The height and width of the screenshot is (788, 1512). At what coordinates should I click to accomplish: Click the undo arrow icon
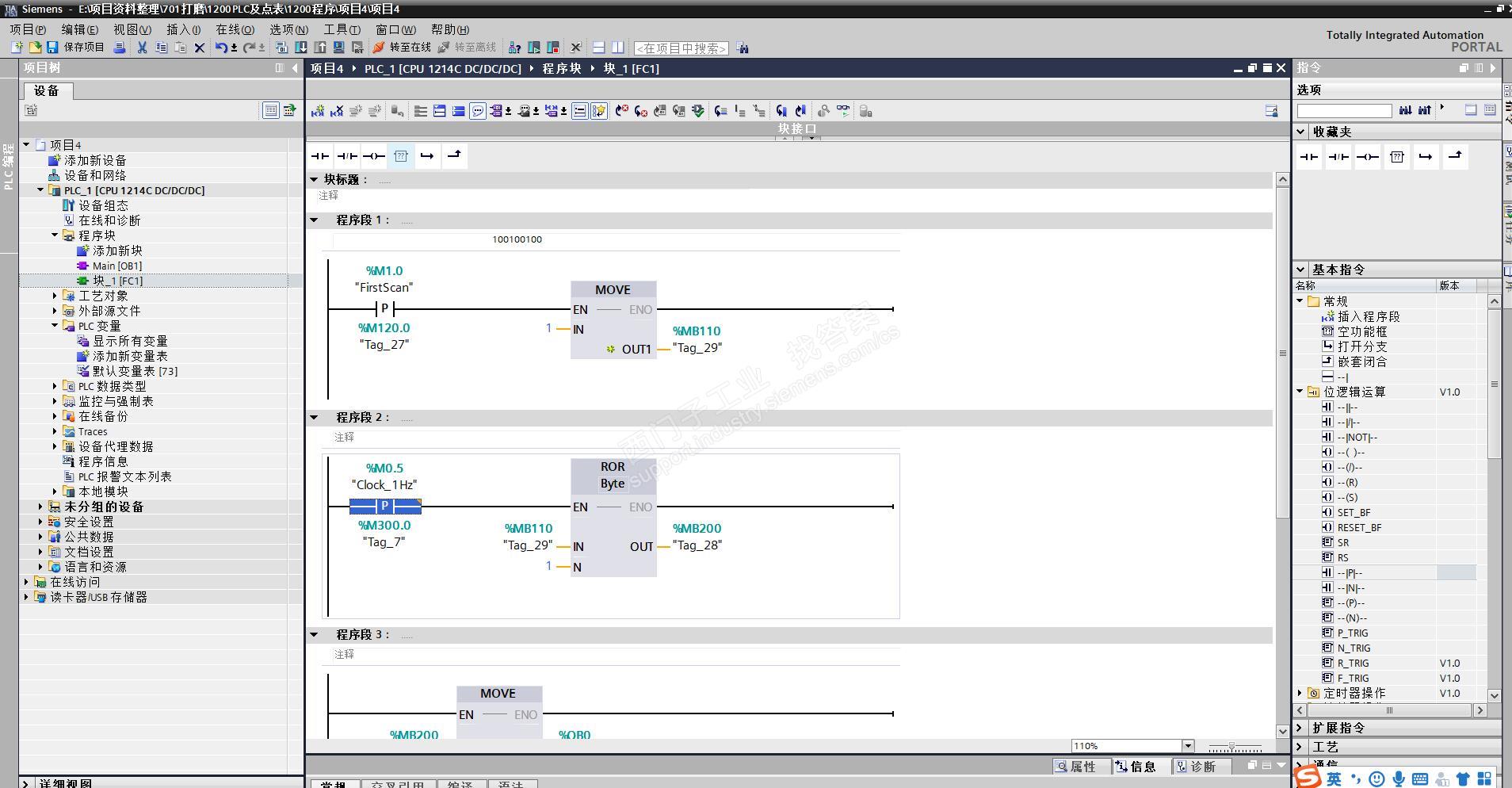click(x=221, y=48)
